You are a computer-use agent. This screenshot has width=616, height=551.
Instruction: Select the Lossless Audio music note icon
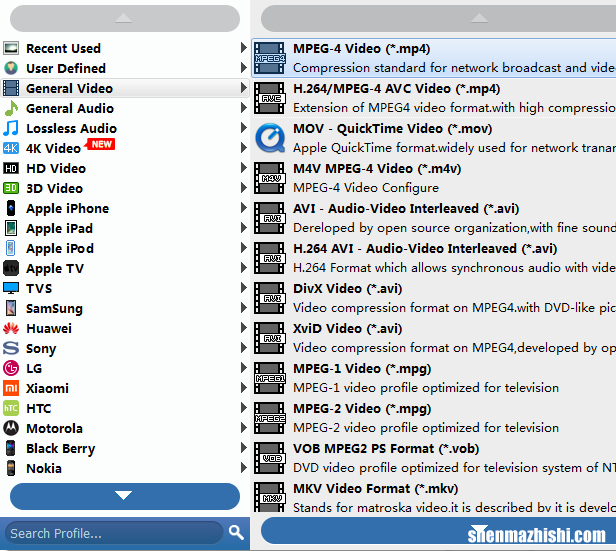pos(11,128)
